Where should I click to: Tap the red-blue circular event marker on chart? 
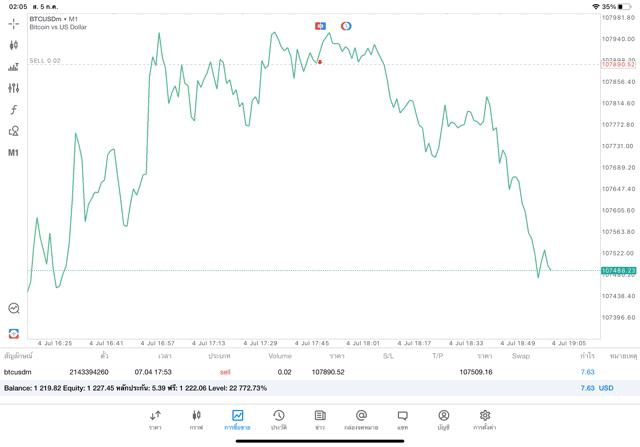coord(346,25)
